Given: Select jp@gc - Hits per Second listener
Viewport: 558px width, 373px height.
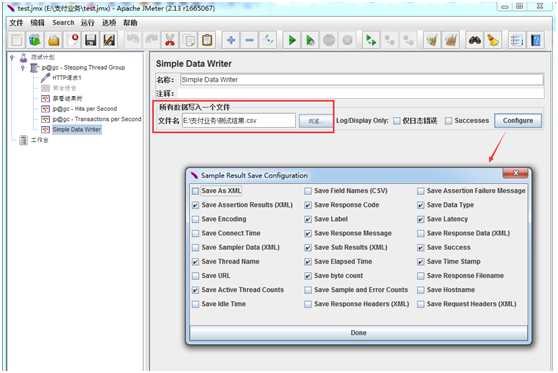Looking at the screenshot, I should pyautogui.click(x=85, y=109).
